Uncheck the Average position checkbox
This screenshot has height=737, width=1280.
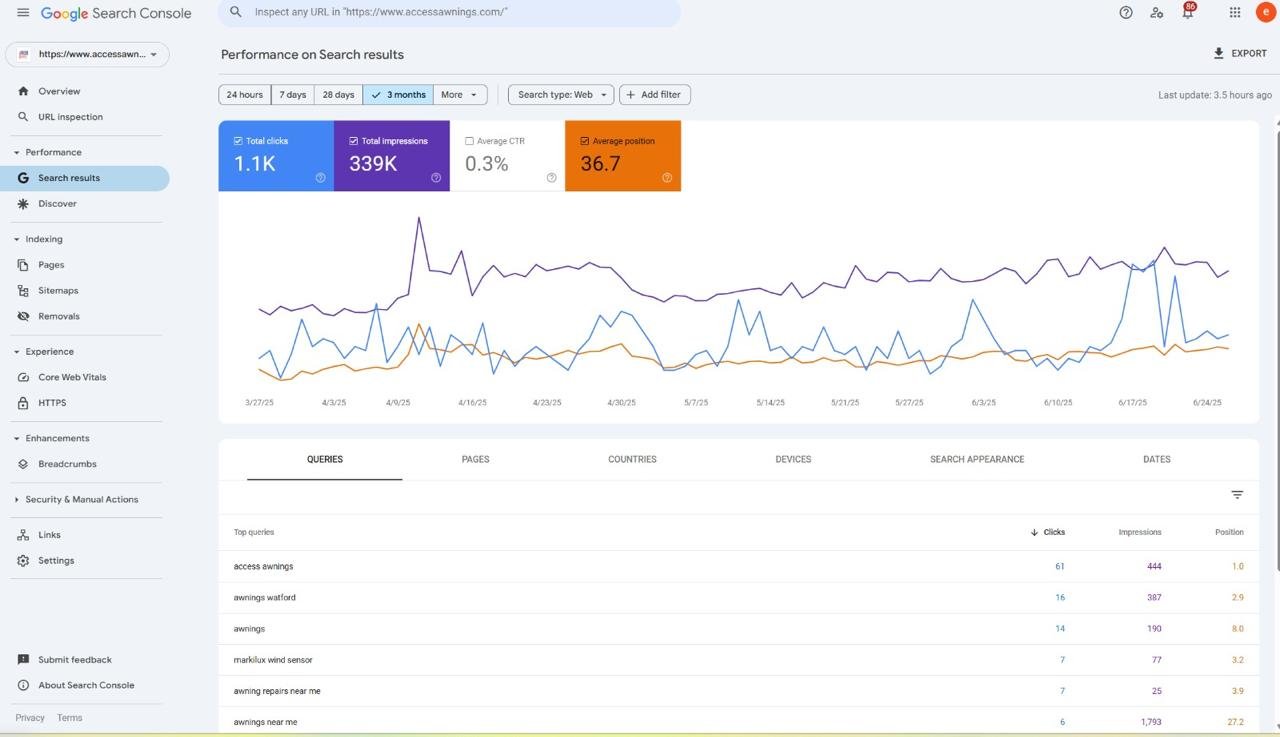click(585, 141)
